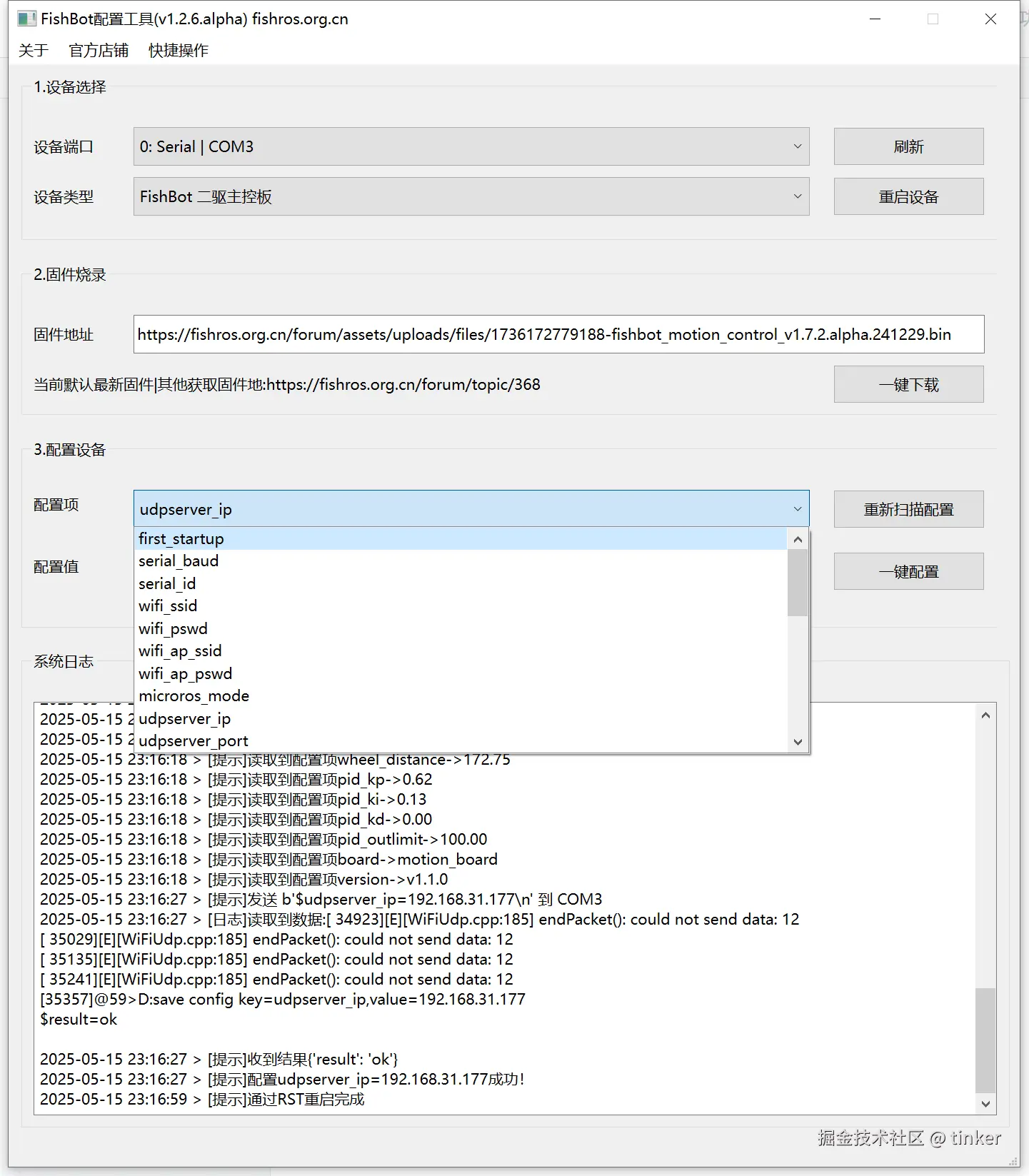This screenshot has width=1029, height=1176.
Task: Click the log line pid_kd->0.00
Action: [236, 819]
